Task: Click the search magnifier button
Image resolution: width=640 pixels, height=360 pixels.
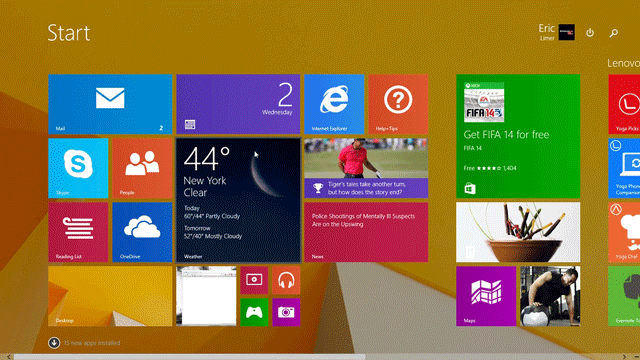Action: pyautogui.click(x=613, y=33)
